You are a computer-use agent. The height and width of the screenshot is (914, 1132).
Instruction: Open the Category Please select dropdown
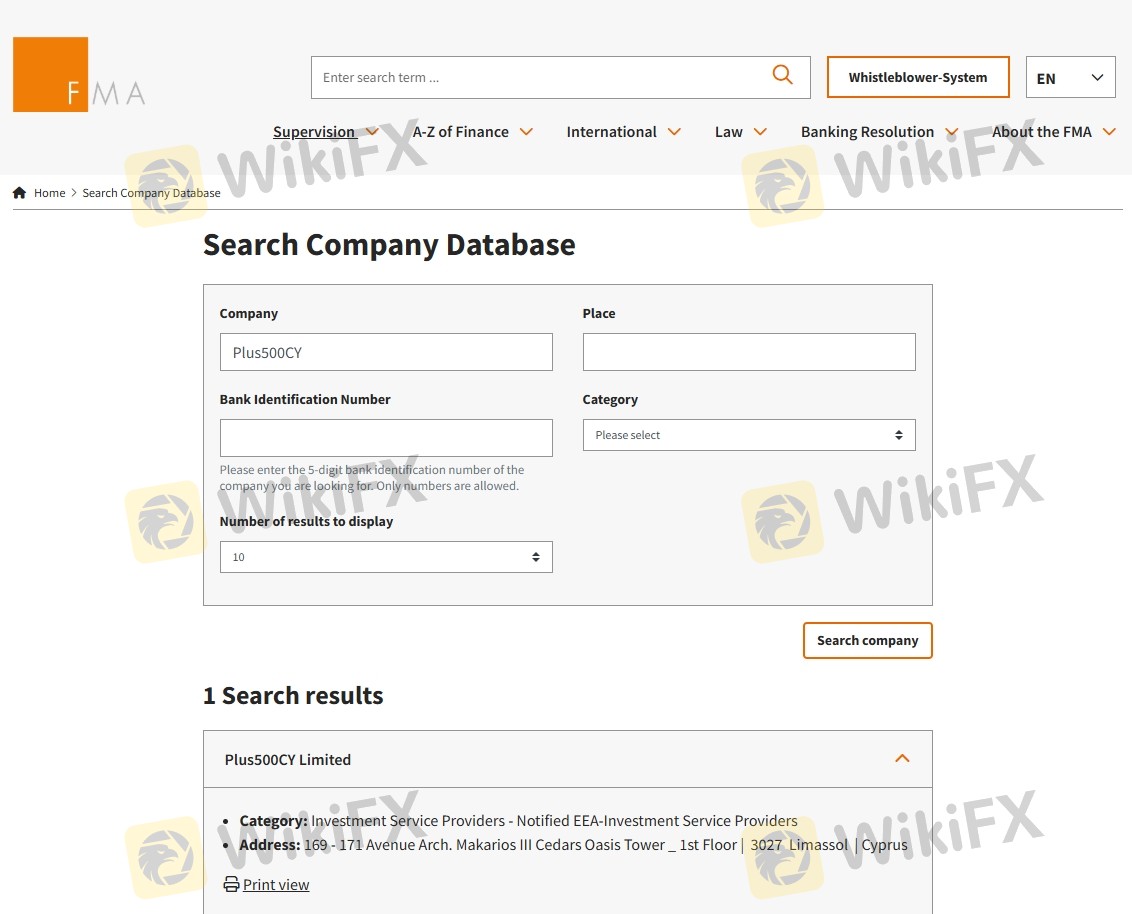pyautogui.click(x=749, y=435)
